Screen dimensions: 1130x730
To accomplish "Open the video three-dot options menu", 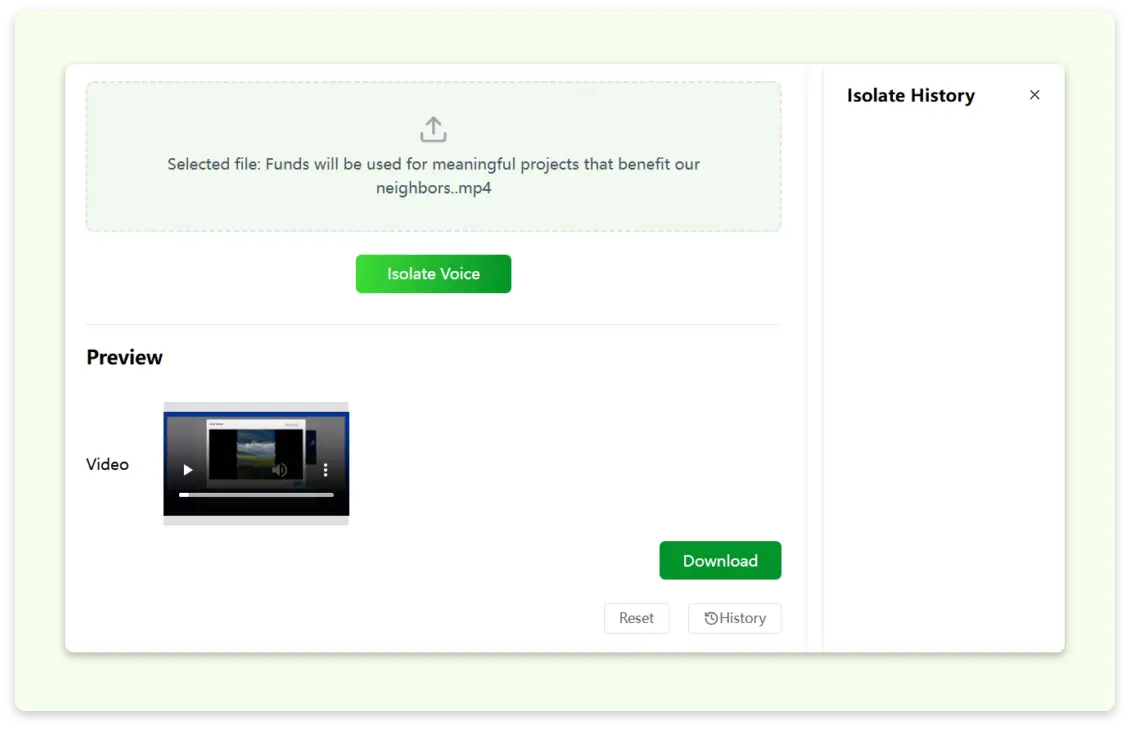I will pyautogui.click(x=326, y=470).
